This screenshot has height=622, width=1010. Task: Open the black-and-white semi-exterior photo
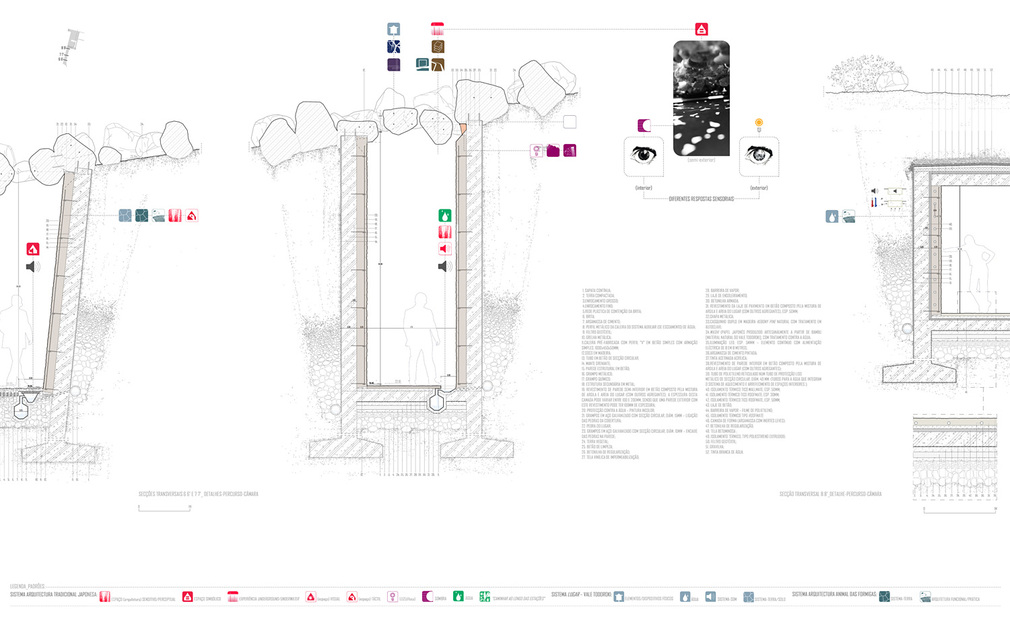[701, 98]
